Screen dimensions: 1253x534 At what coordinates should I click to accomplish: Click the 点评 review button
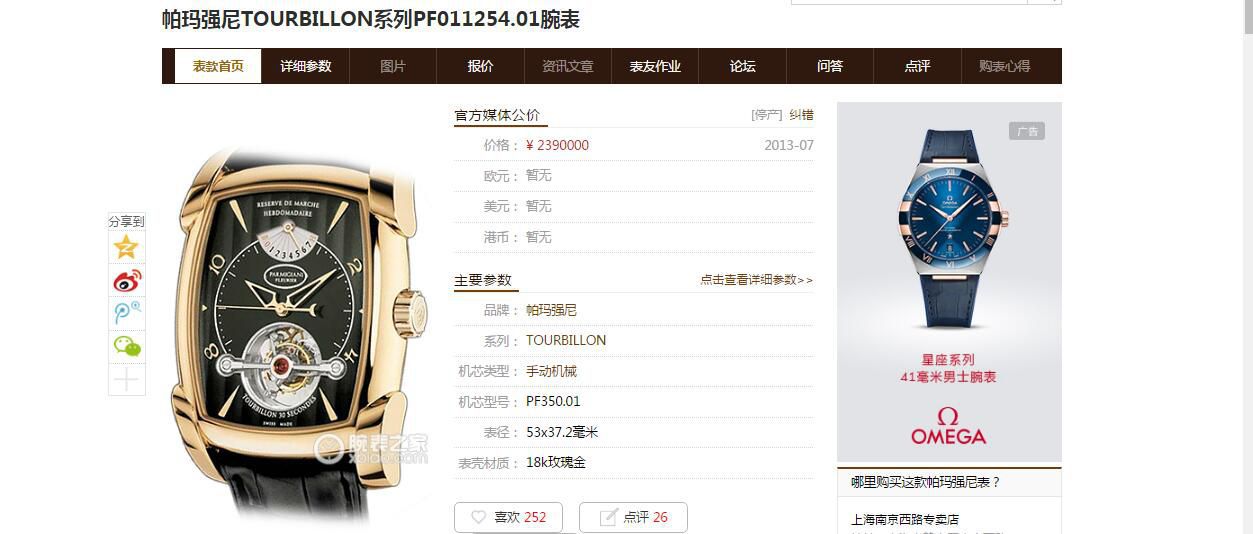[x=633, y=517]
